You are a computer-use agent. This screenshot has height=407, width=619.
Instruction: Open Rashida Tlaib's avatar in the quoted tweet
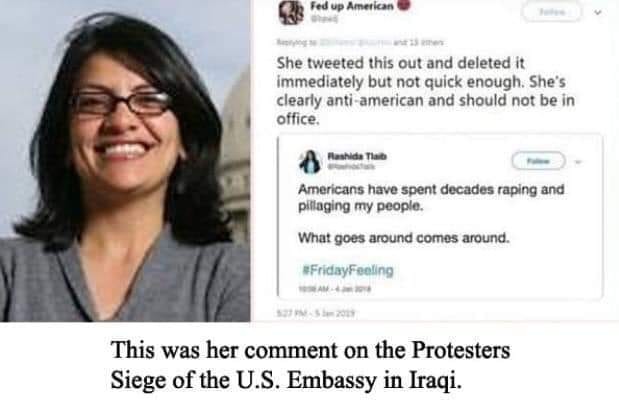310,162
